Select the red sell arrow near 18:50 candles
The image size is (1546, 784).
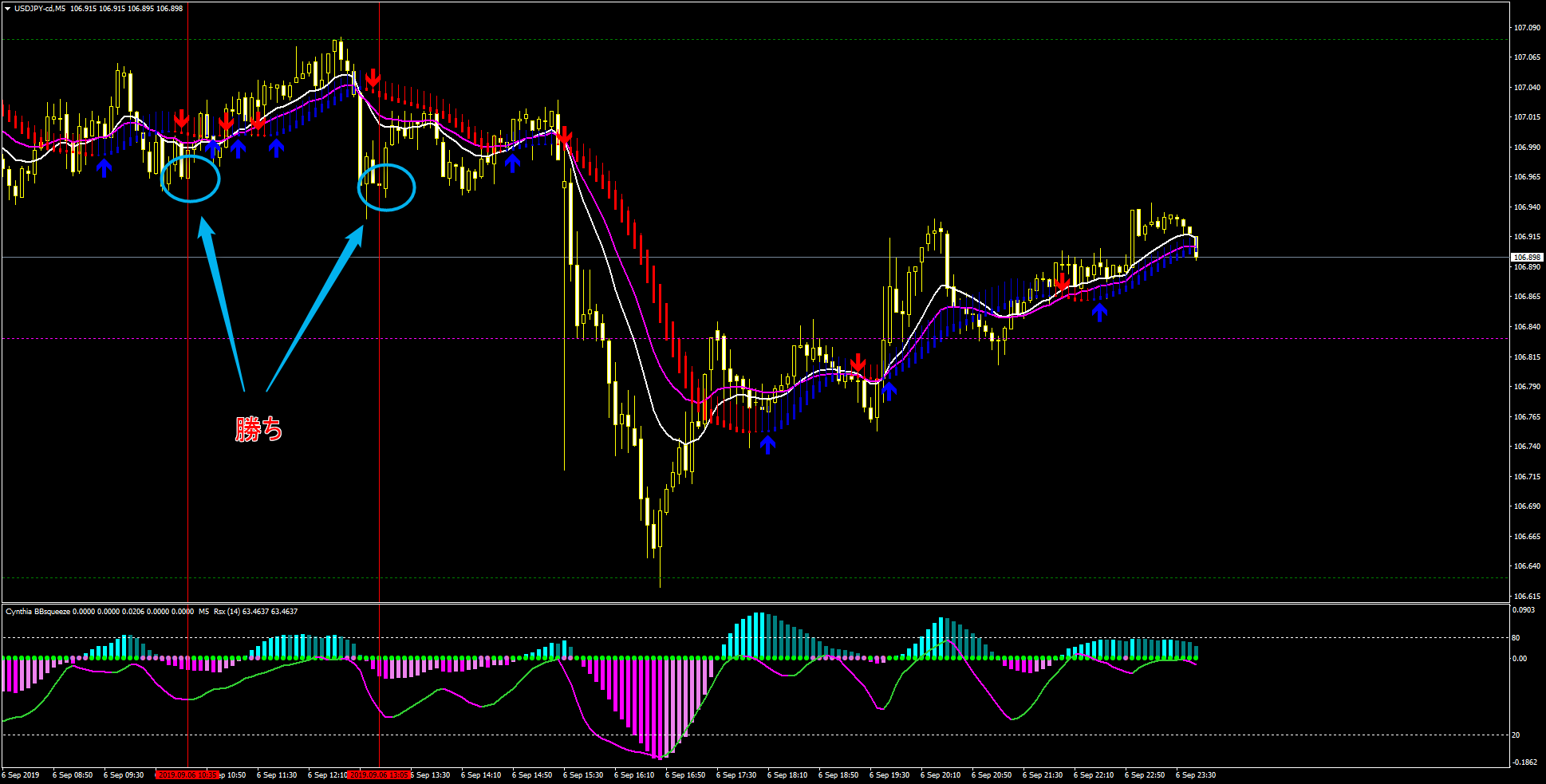[x=858, y=363]
